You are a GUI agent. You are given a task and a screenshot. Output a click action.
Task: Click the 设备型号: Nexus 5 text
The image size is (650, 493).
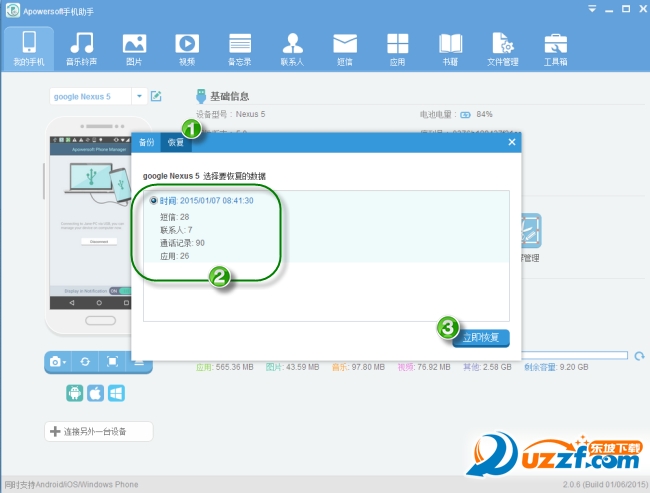230,114
